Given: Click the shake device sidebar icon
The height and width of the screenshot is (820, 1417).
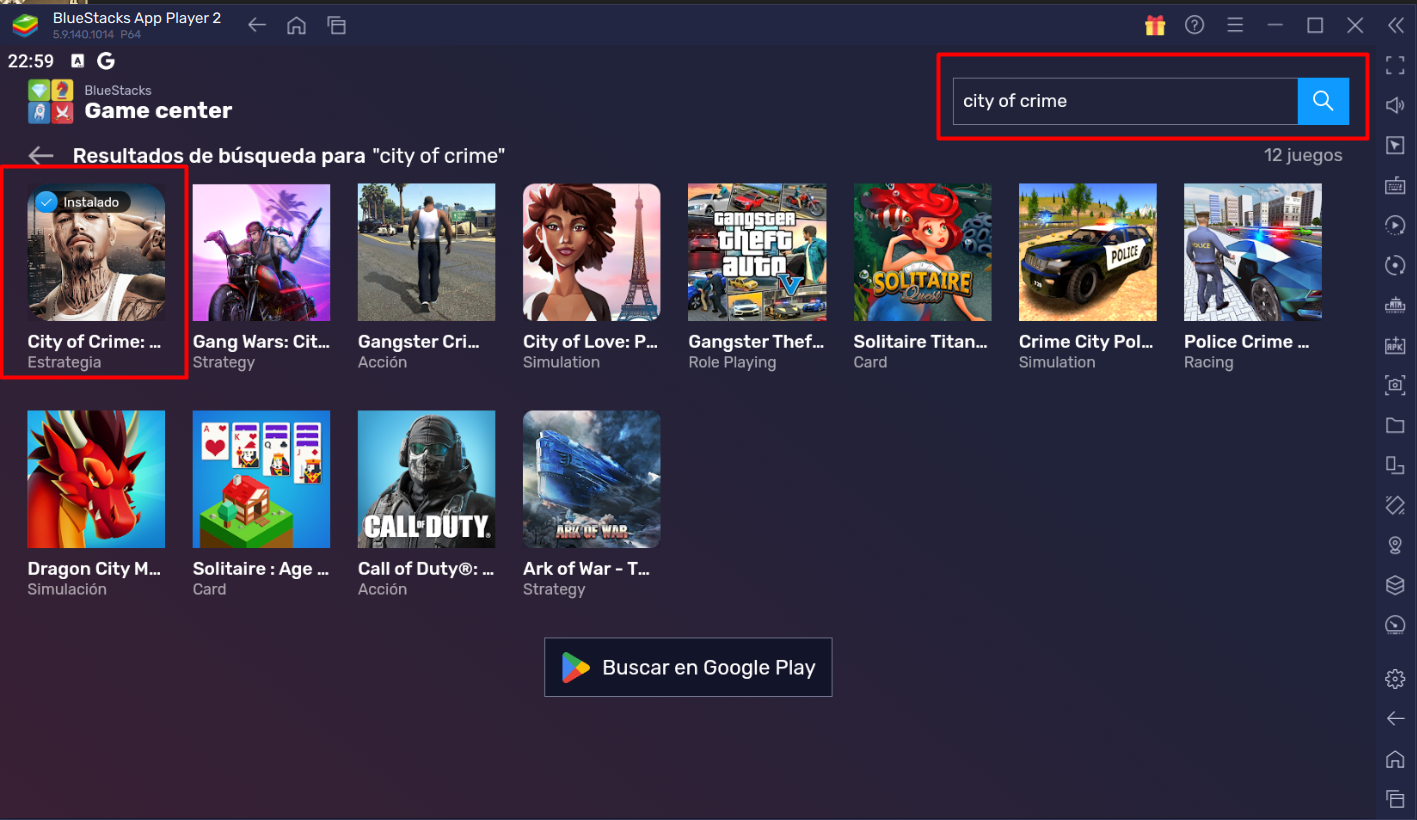Looking at the screenshot, I should 1395,505.
